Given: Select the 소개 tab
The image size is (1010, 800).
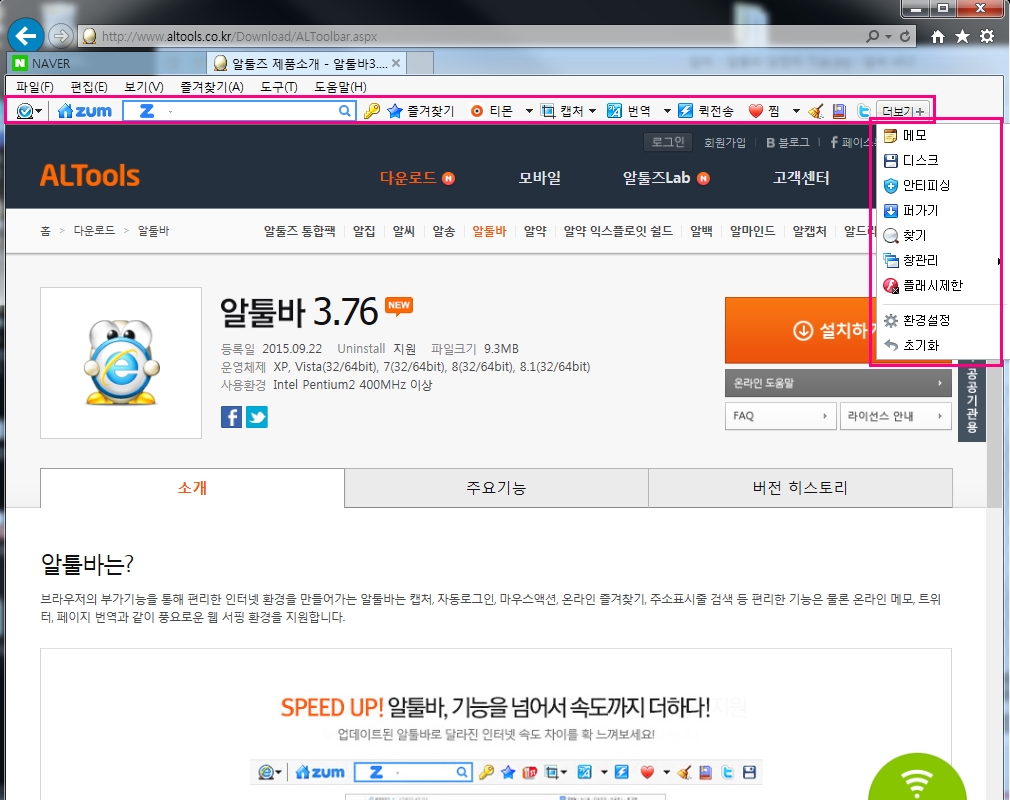Looking at the screenshot, I should point(192,488).
